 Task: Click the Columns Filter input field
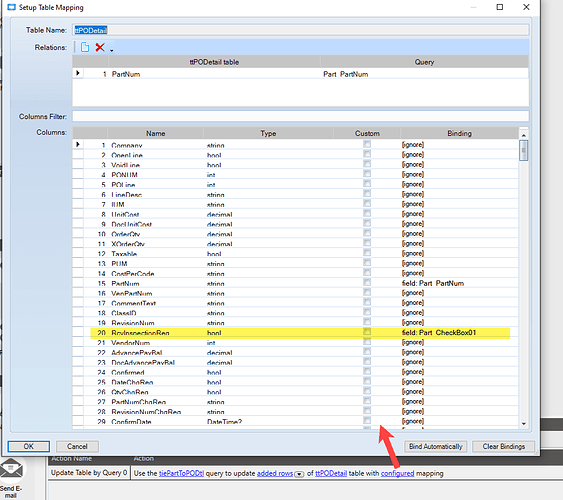tap(301, 116)
